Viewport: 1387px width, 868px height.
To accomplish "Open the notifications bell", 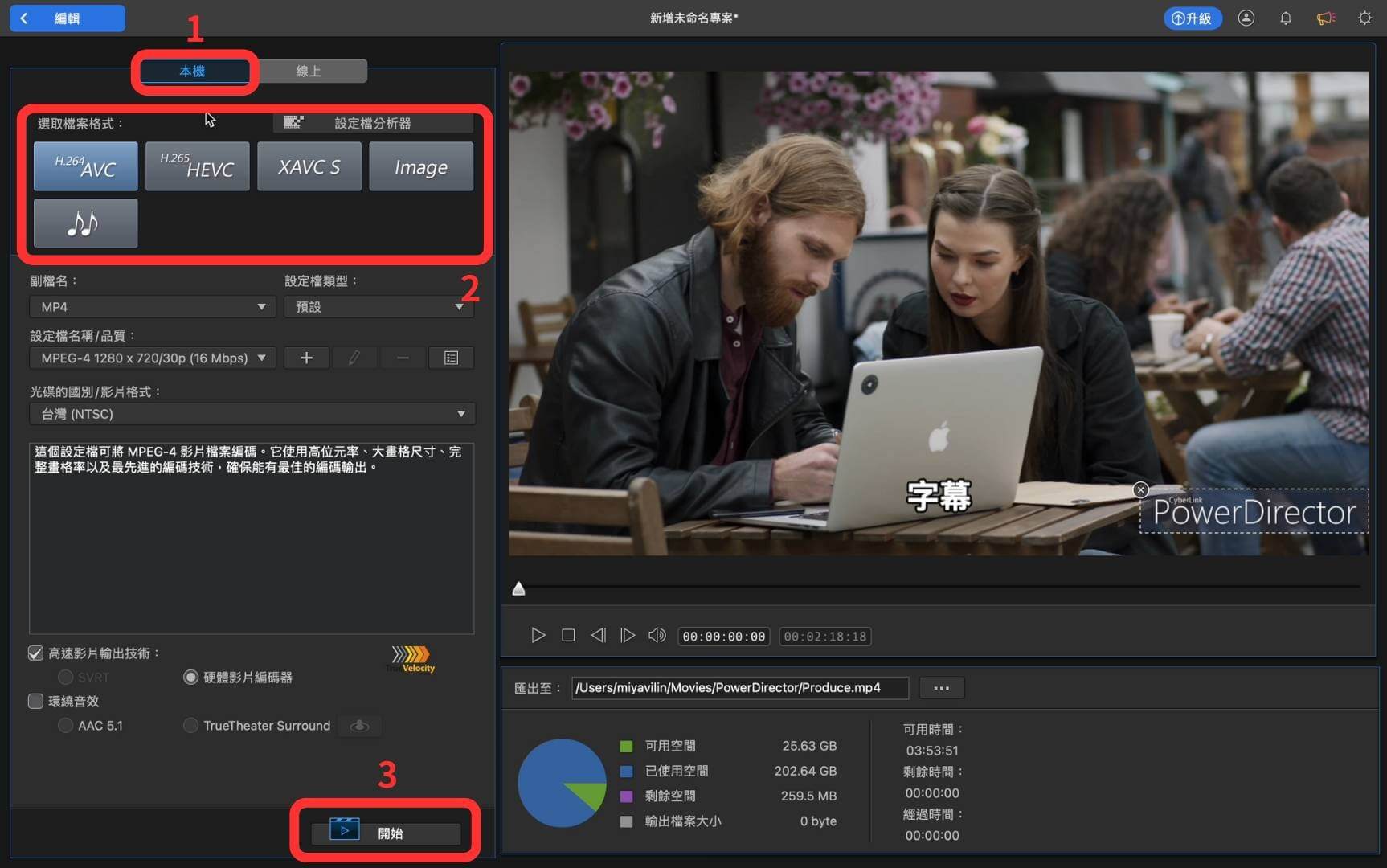I will [1286, 18].
